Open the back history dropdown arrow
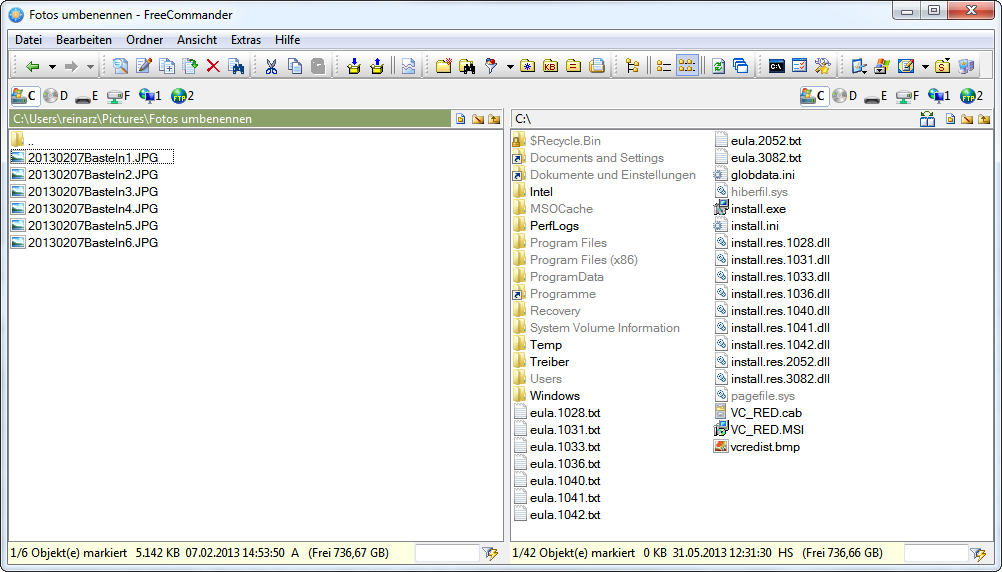Image resolution: width=1002 pixels, height=572 pixels. [x=52, y=67]
